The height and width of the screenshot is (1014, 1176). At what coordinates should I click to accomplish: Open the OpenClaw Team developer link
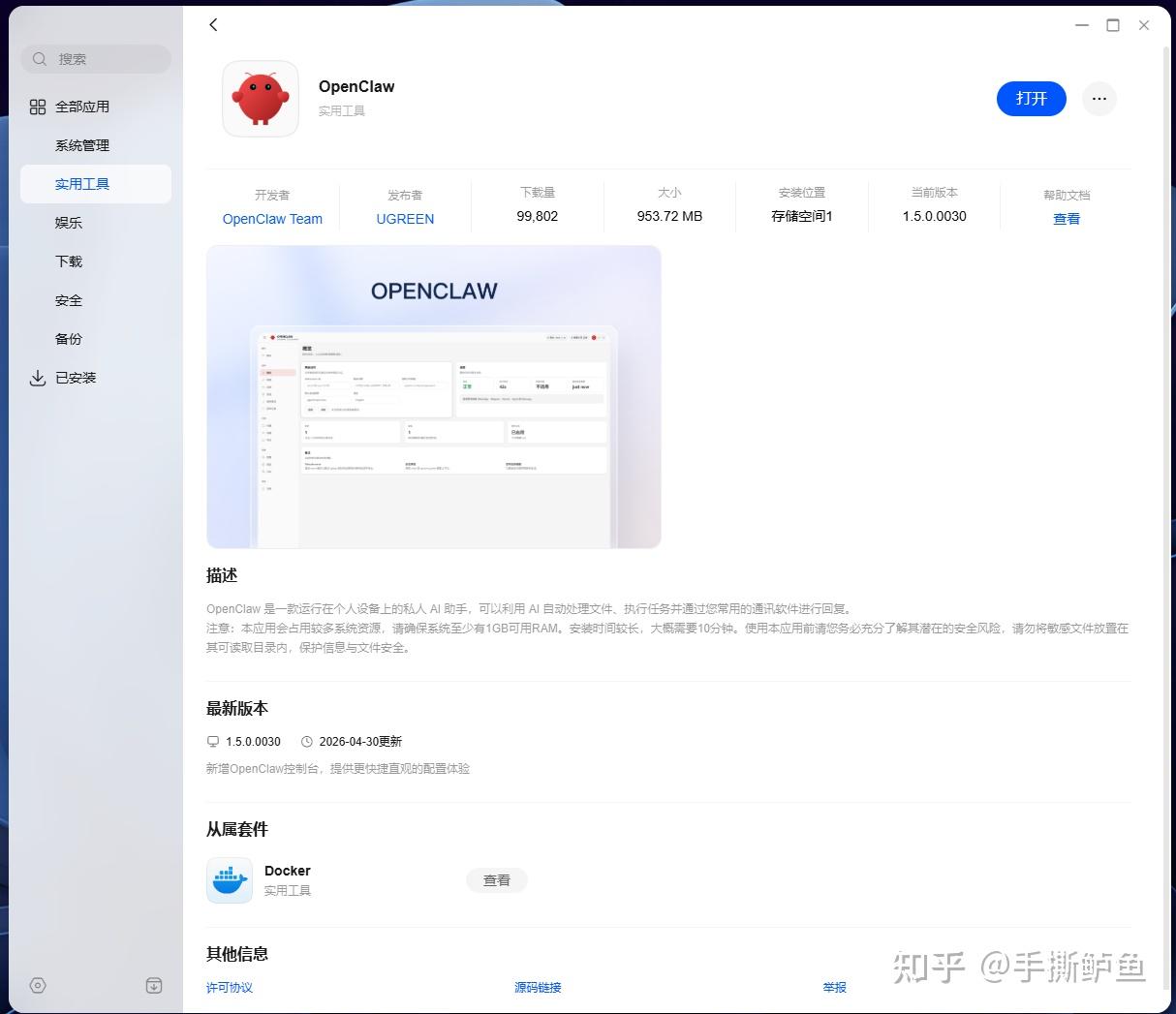[272, 219]
